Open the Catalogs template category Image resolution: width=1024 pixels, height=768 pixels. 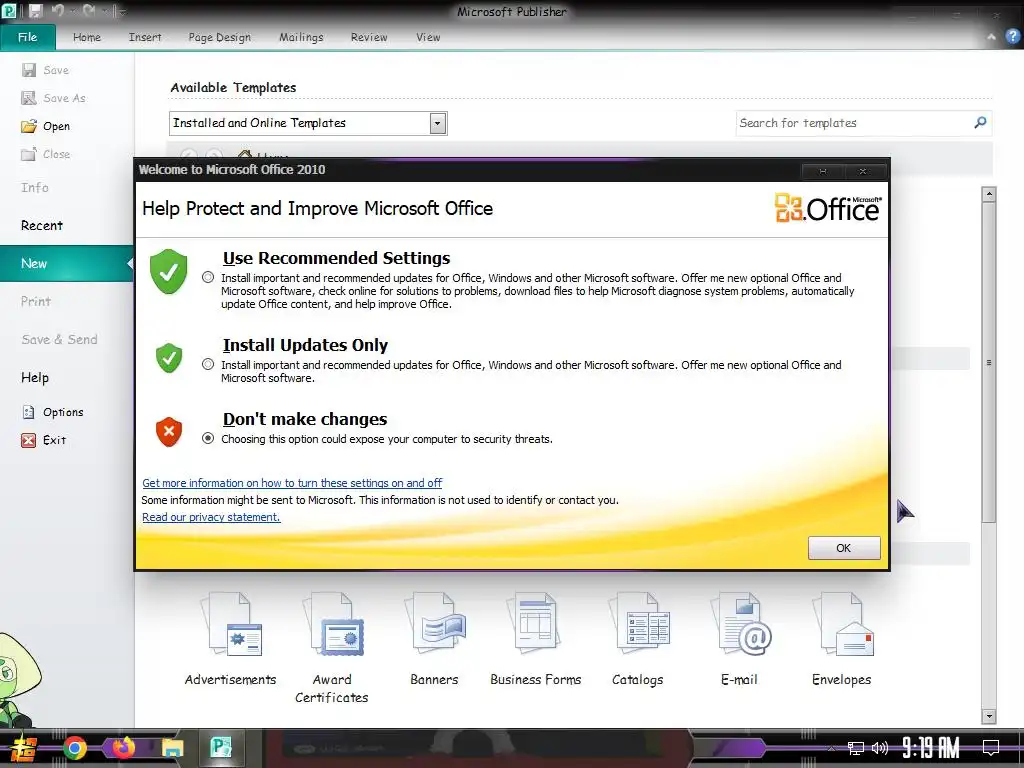tap(638, 639)
